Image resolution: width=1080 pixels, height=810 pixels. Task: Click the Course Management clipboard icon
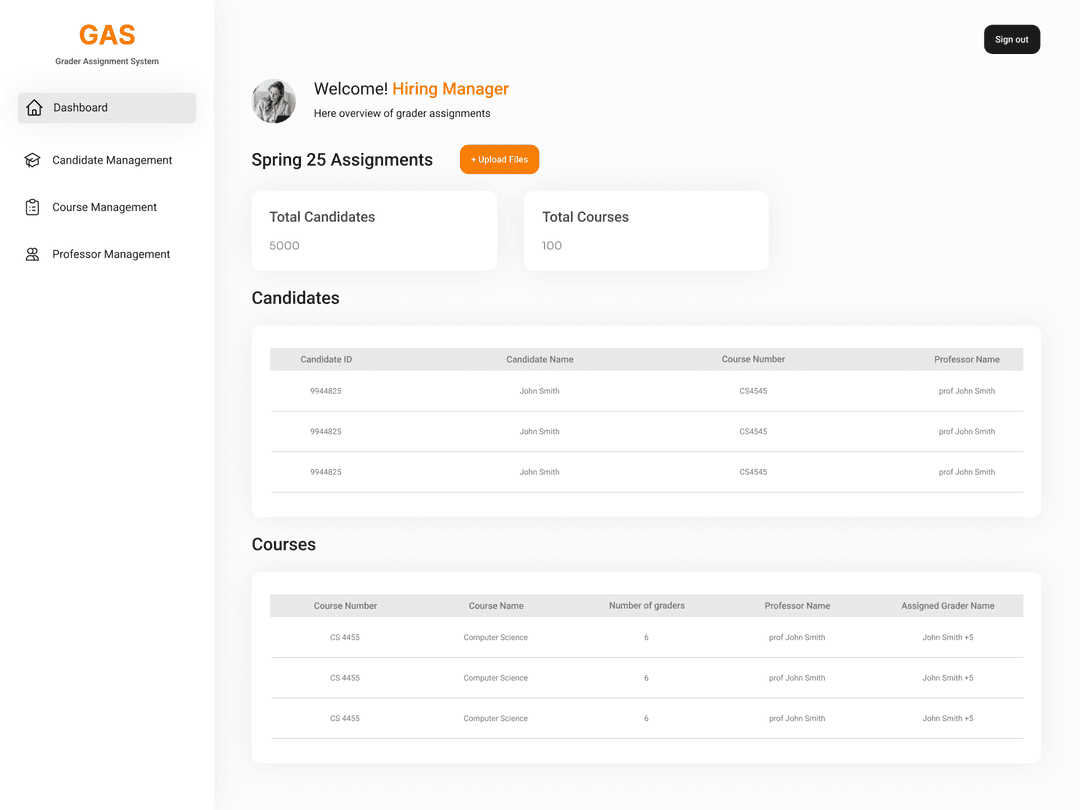pyautogui.click(x=31, y=207)
